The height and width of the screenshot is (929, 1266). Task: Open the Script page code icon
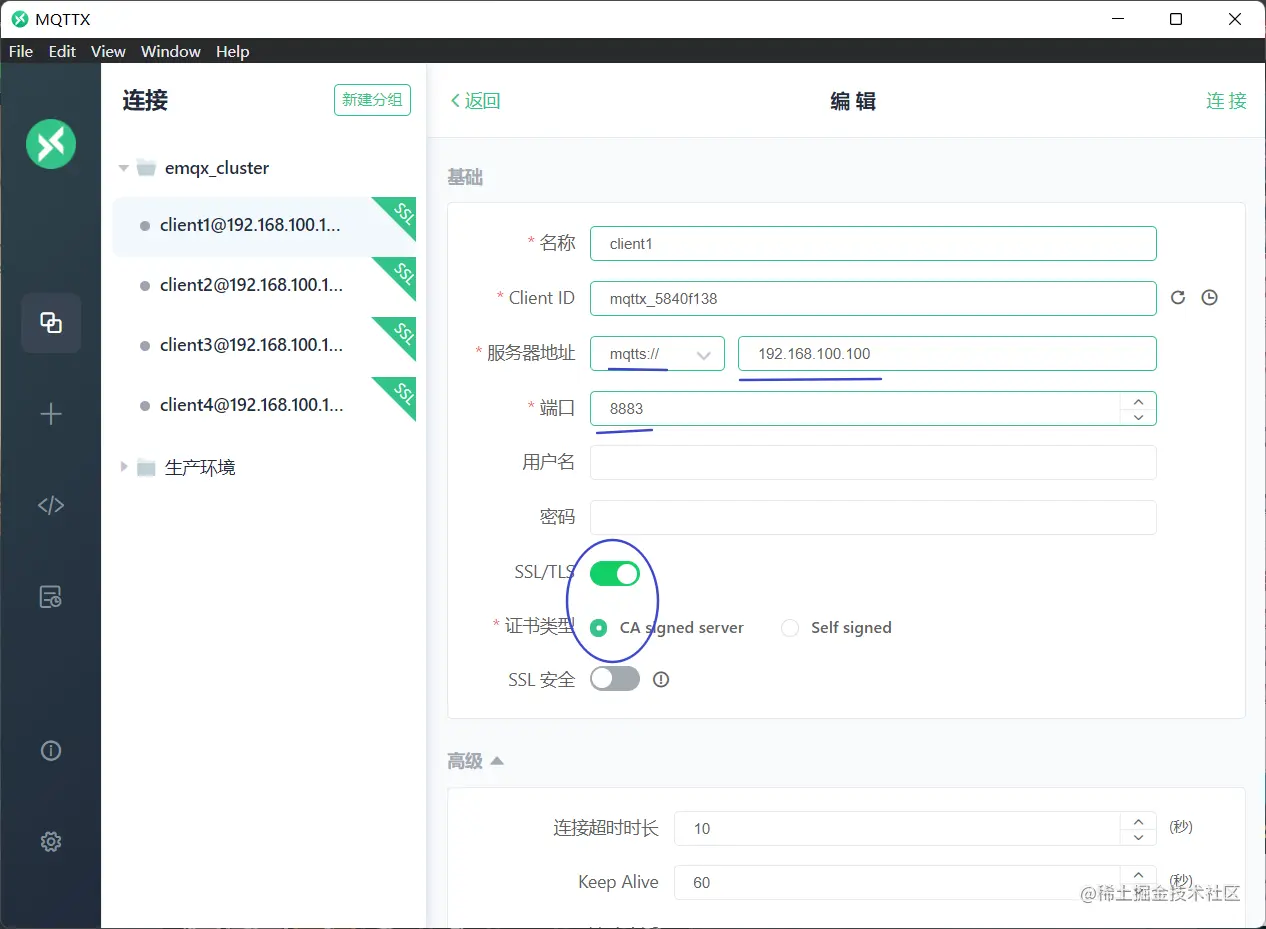[x=51, y=505]
